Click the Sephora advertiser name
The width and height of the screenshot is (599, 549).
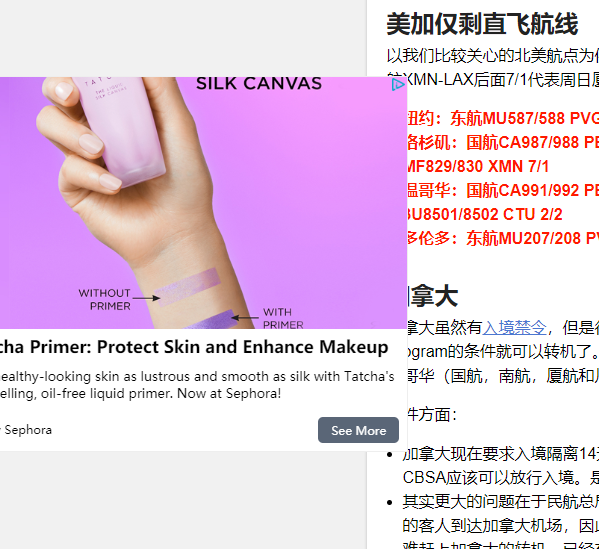pos(28,430)
